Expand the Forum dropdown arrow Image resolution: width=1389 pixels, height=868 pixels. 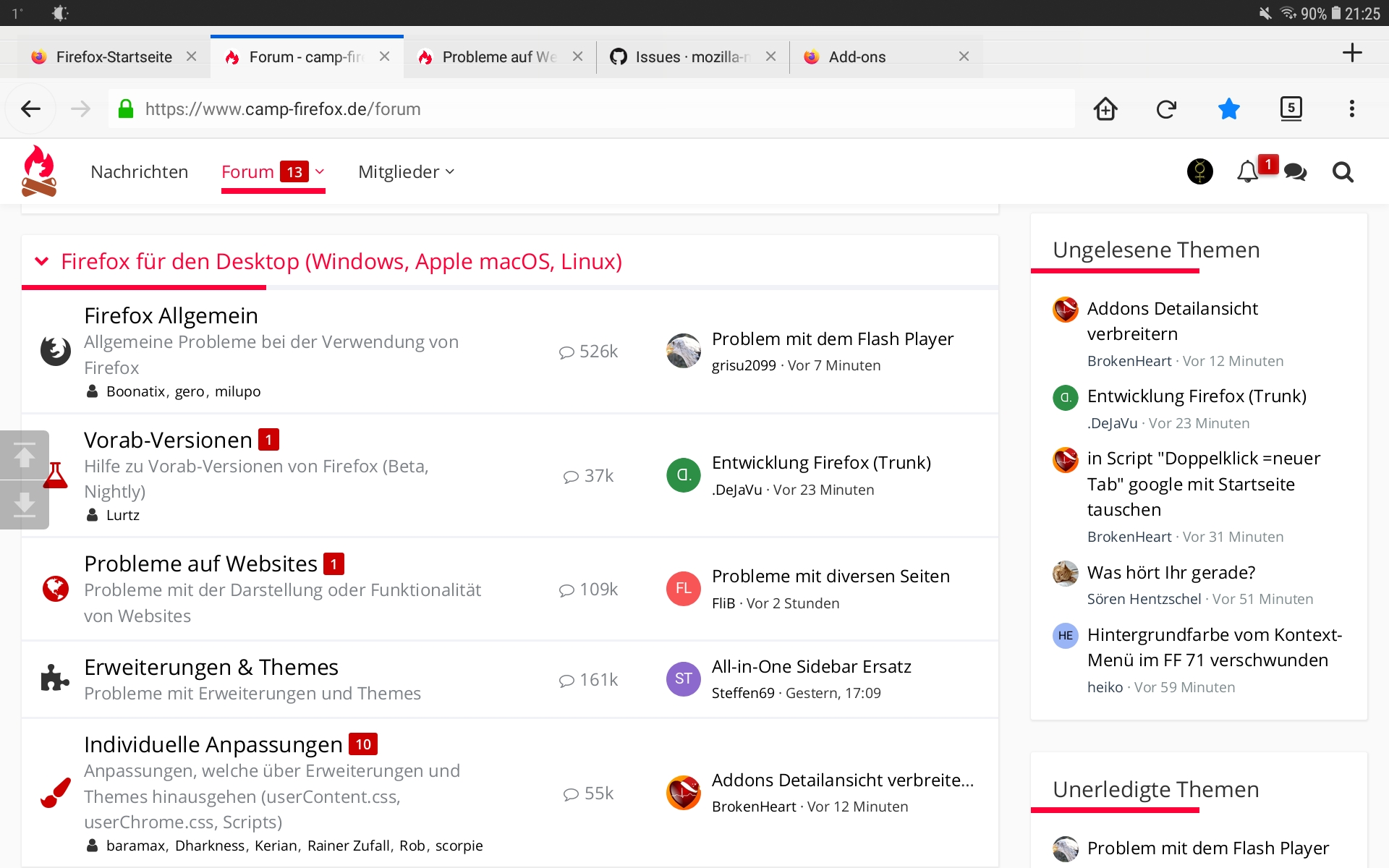pos(320,171)
